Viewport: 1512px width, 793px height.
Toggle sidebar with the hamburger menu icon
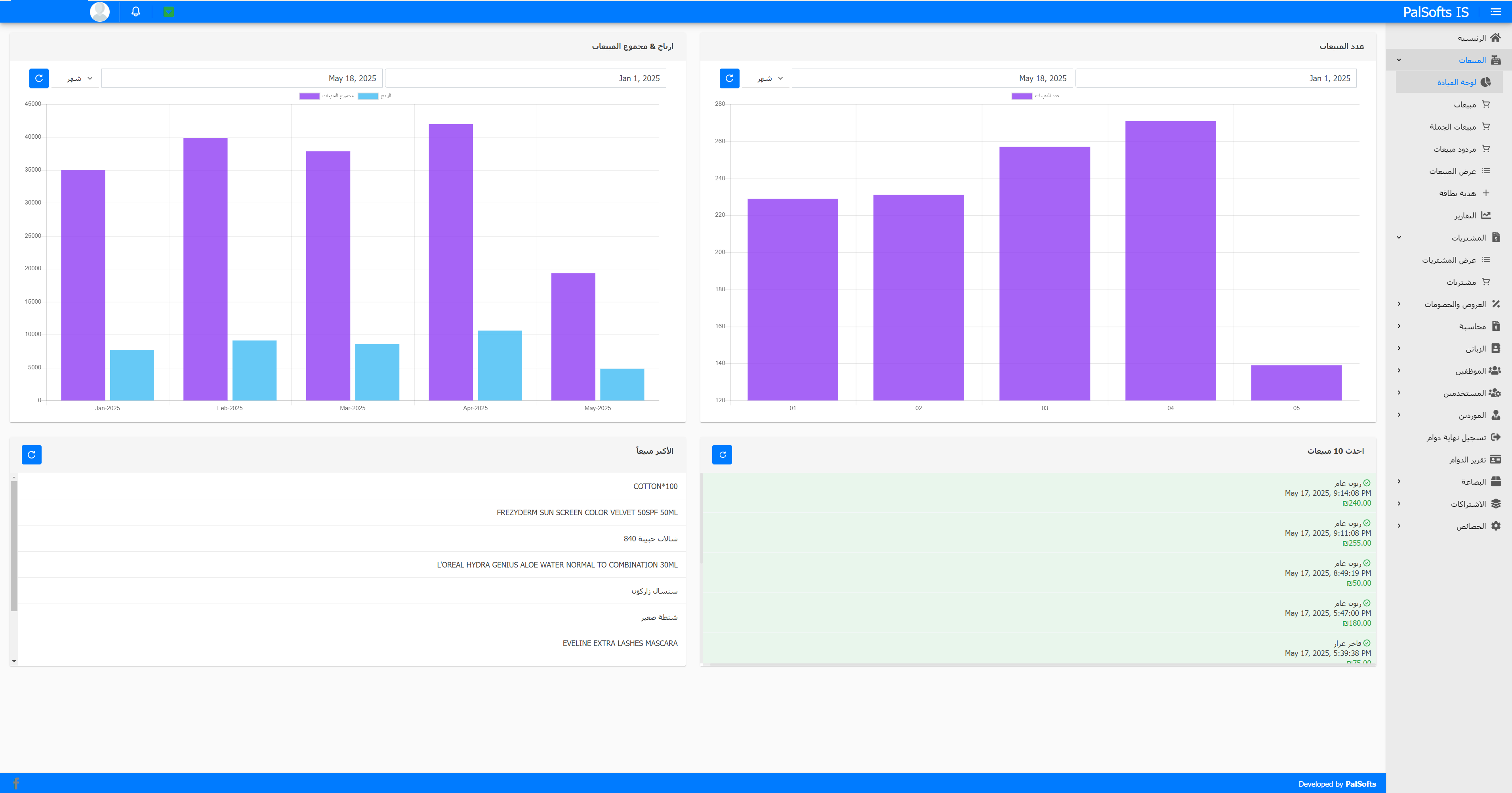click(1496, 12)
